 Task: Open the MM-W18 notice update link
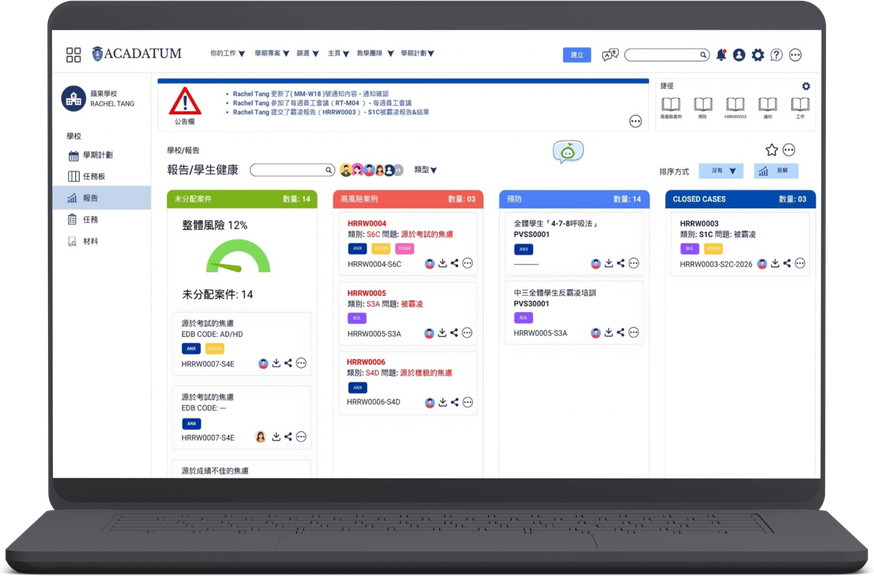point(311,94)
